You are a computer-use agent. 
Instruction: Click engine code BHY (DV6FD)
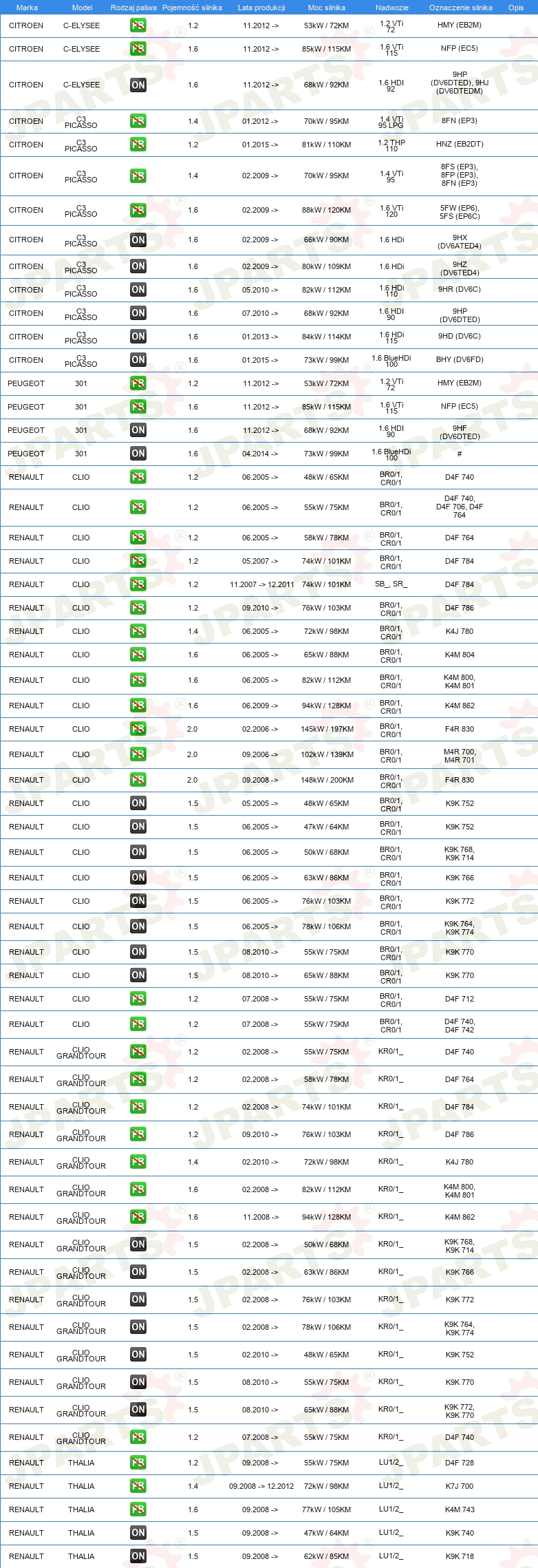point(460,360)
